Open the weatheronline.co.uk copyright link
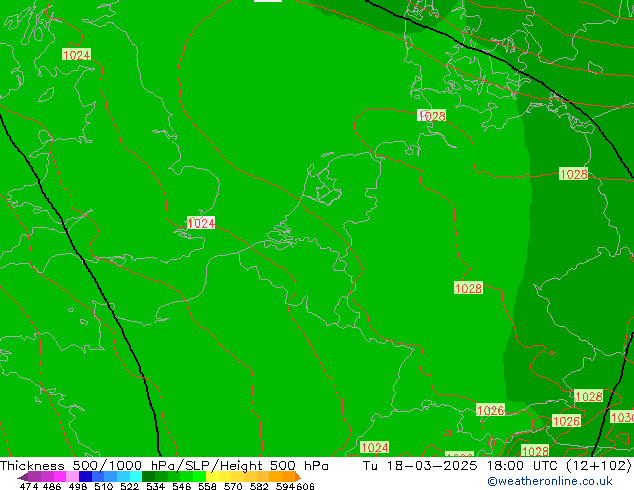Viewport: 634px width, 490px height. click(550, 481)
